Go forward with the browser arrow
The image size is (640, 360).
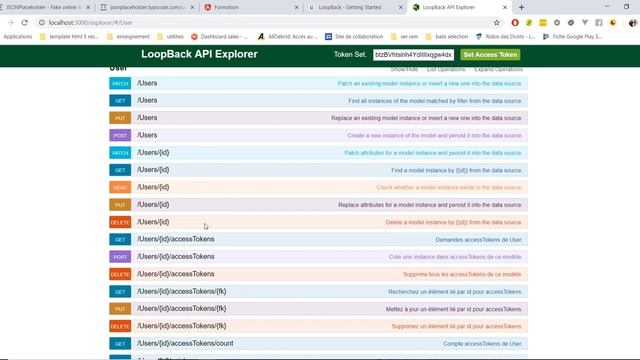coord(11,23)
